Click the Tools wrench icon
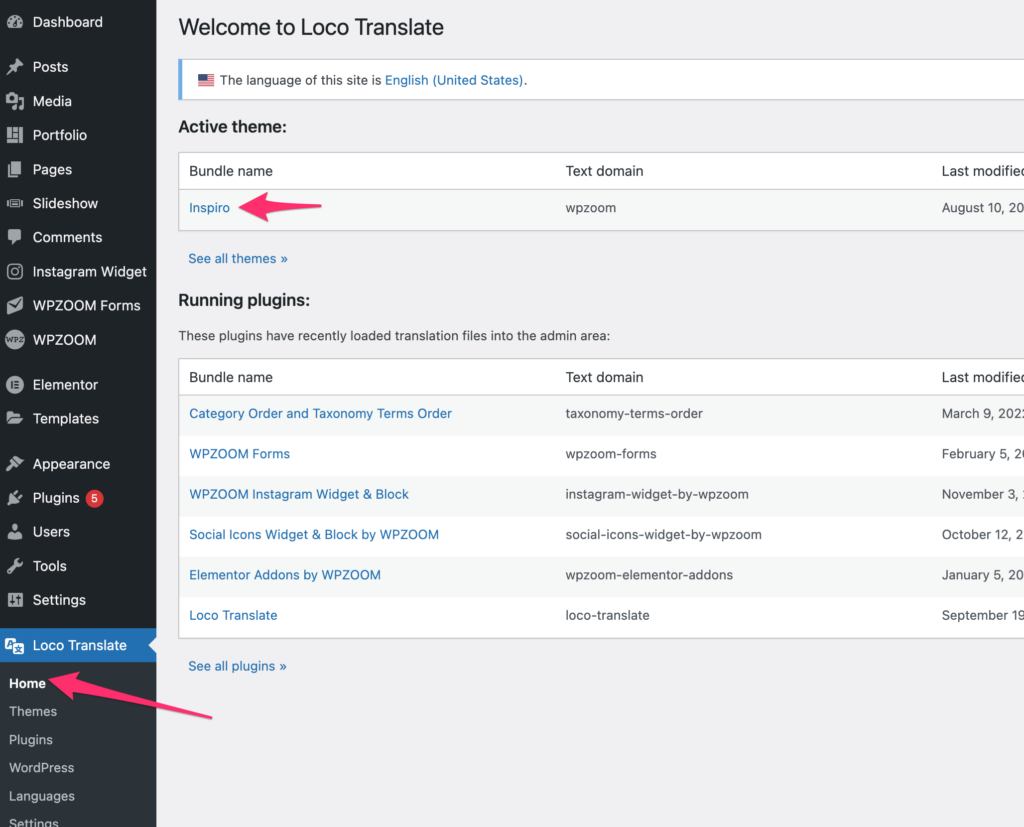Image resolution: width=1024 pixels, height=827 pixels. click(x=15, y=566)
